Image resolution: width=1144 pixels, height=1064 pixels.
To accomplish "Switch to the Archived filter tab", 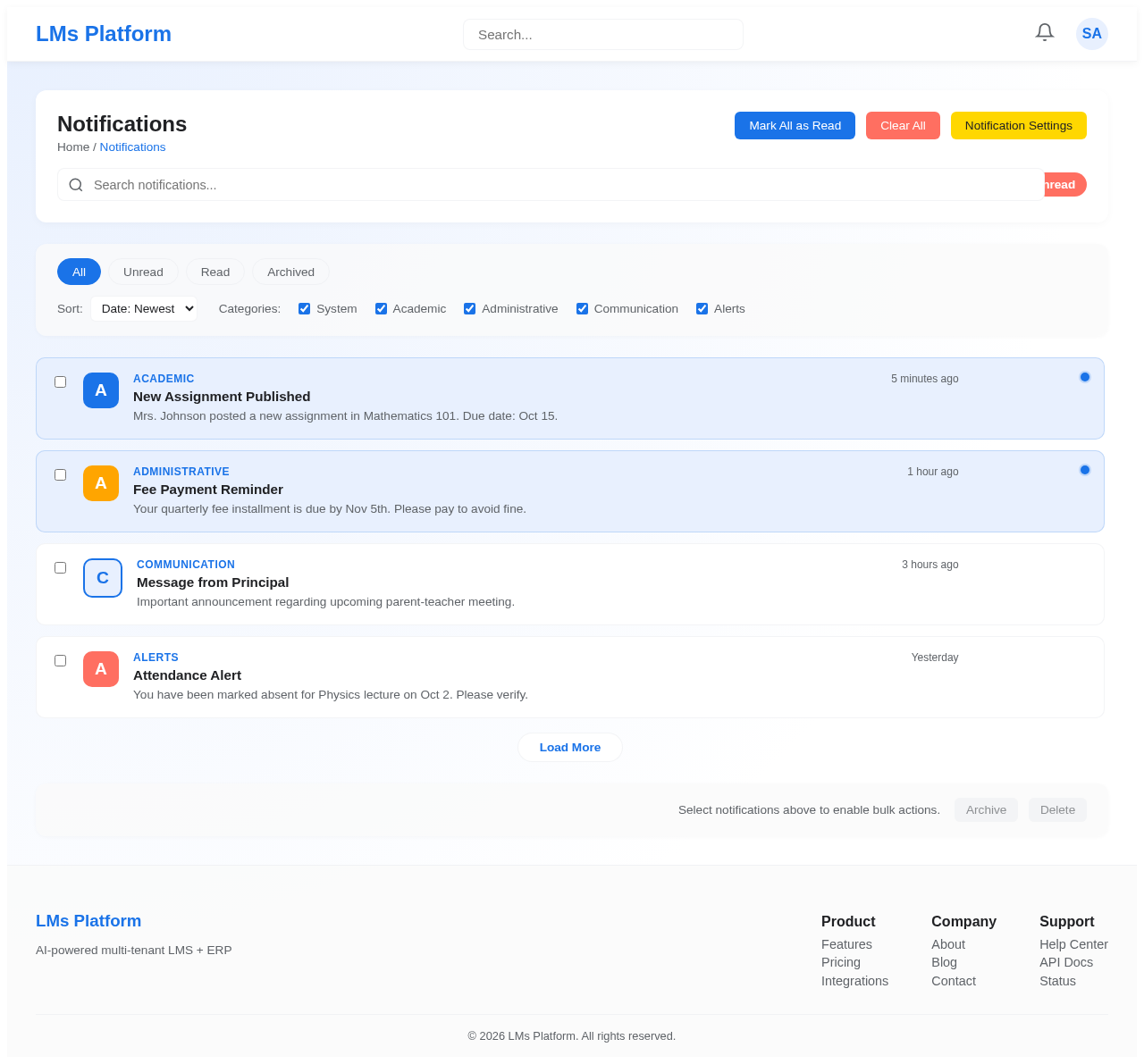I will (290, 272).
